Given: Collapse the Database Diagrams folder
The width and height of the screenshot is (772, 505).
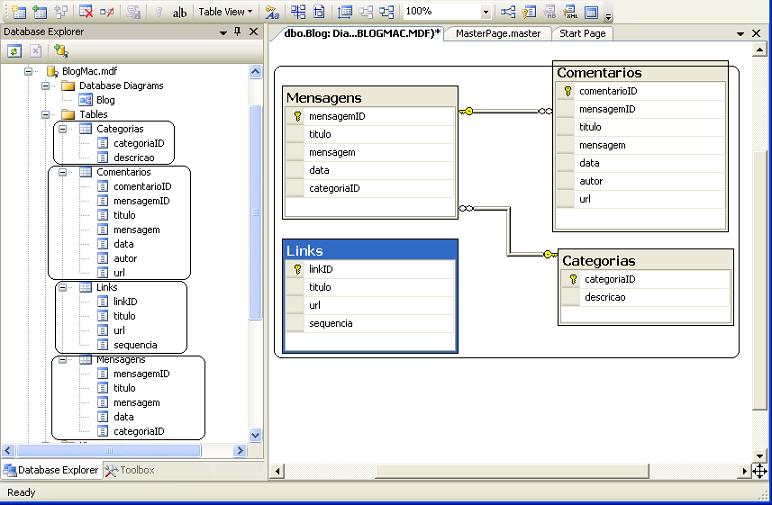Looking at the screenshot, I should [x=46, y=86].
